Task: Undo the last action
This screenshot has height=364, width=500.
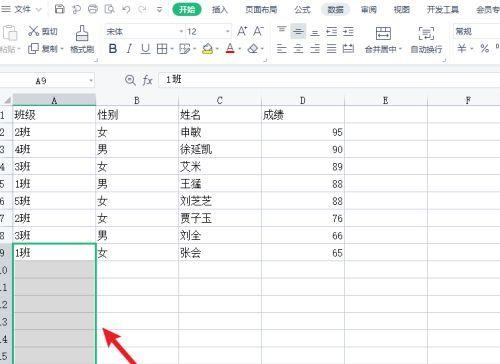Action: pyautogui.click(x=126, y=9)
